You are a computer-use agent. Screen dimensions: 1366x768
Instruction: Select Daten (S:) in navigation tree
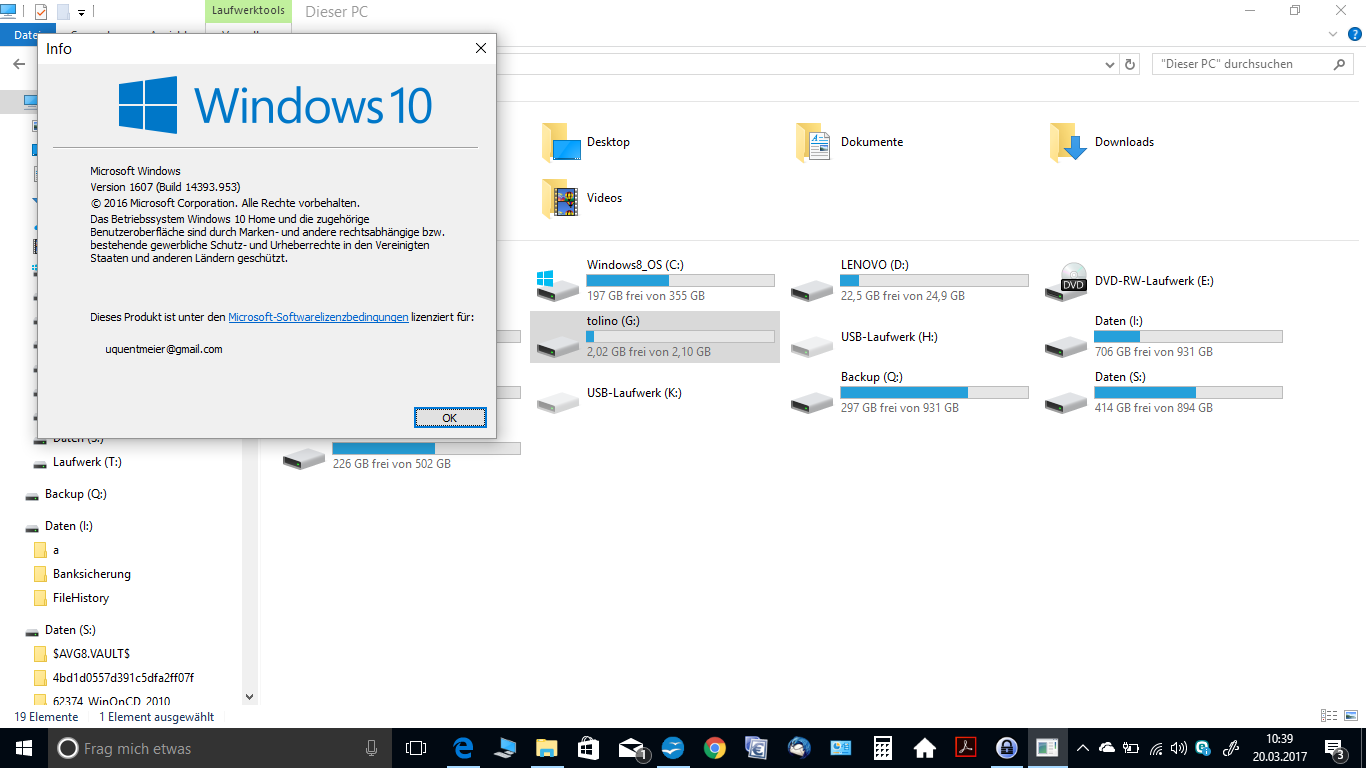pos(70,630)
